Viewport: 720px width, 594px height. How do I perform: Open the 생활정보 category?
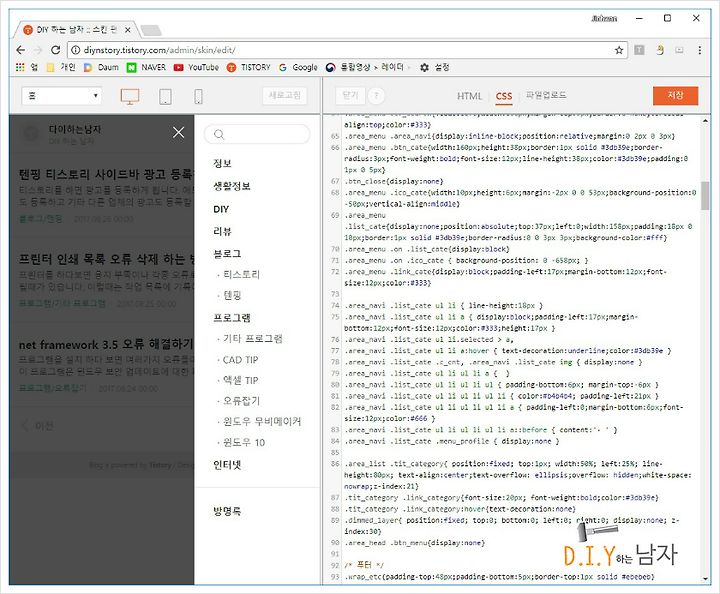(232, 186)
